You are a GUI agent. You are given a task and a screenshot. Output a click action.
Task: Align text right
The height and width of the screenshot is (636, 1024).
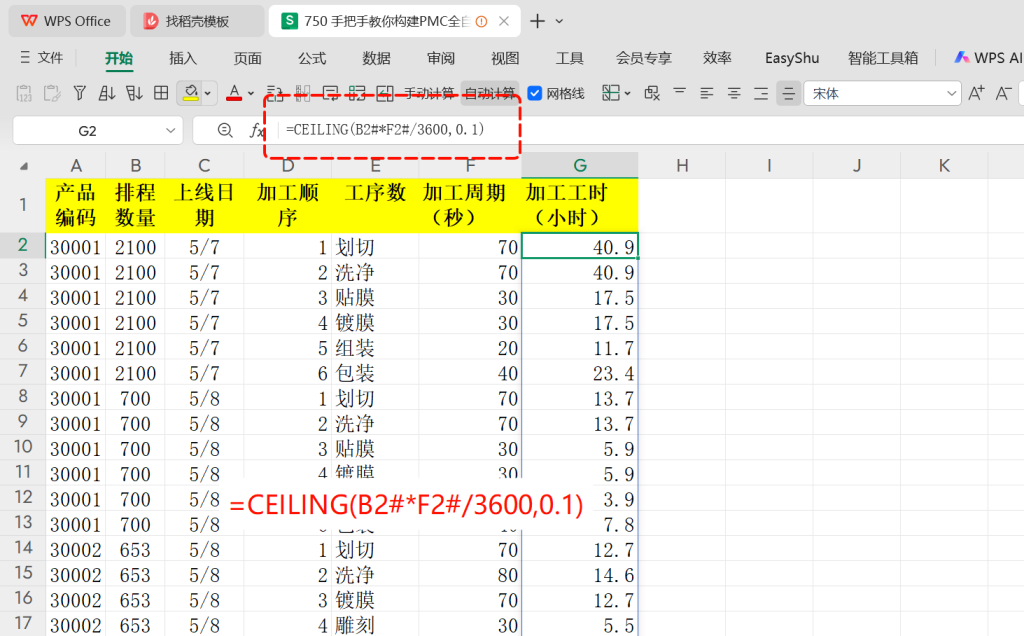[761, 93]
